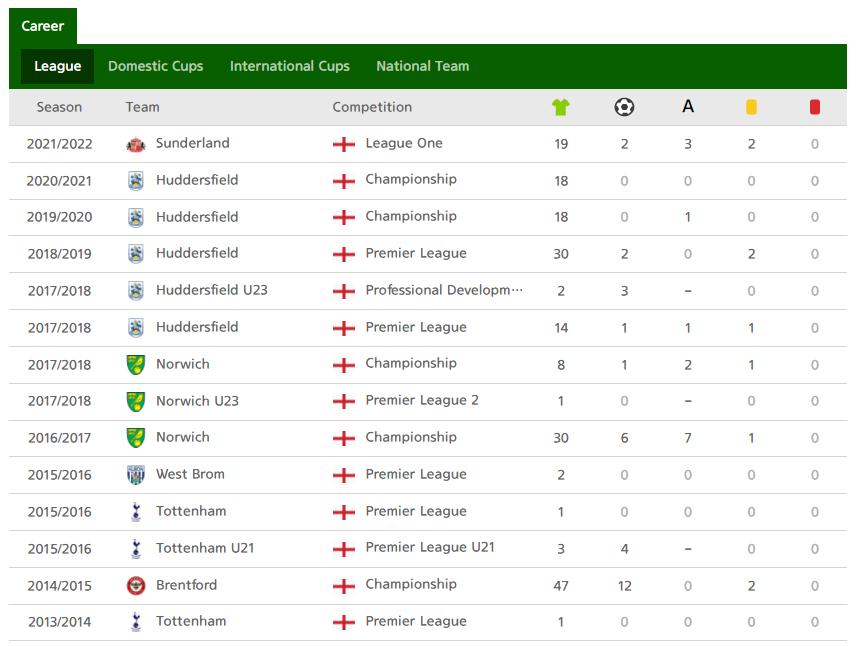Viewport: 858px width, 646px height.
Task: Open Huddersfield U23 team link
Action: click(212, 290)
